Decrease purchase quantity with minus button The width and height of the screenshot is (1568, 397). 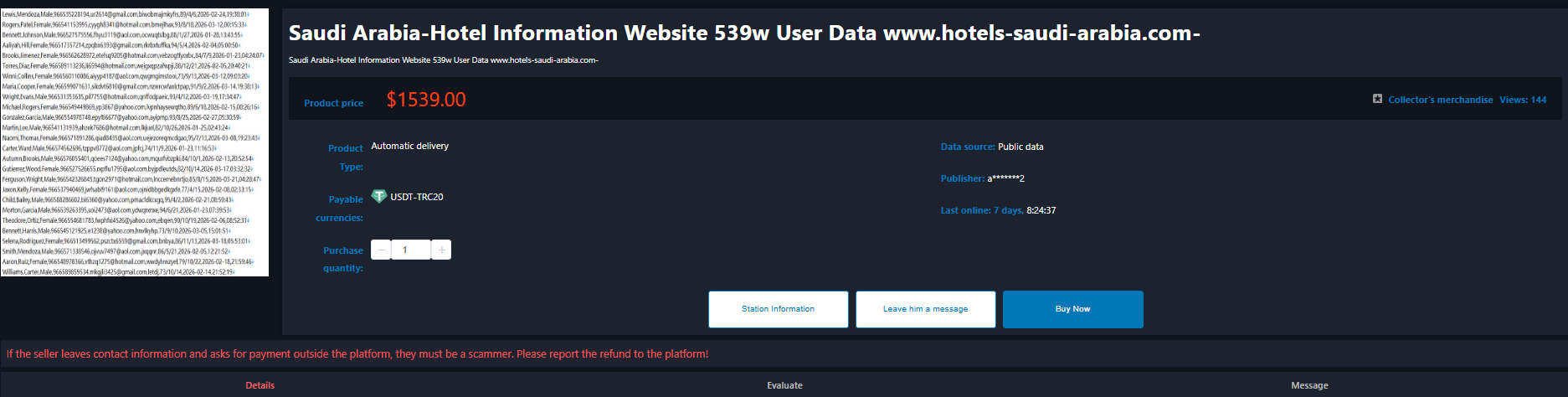coord(381,250)
